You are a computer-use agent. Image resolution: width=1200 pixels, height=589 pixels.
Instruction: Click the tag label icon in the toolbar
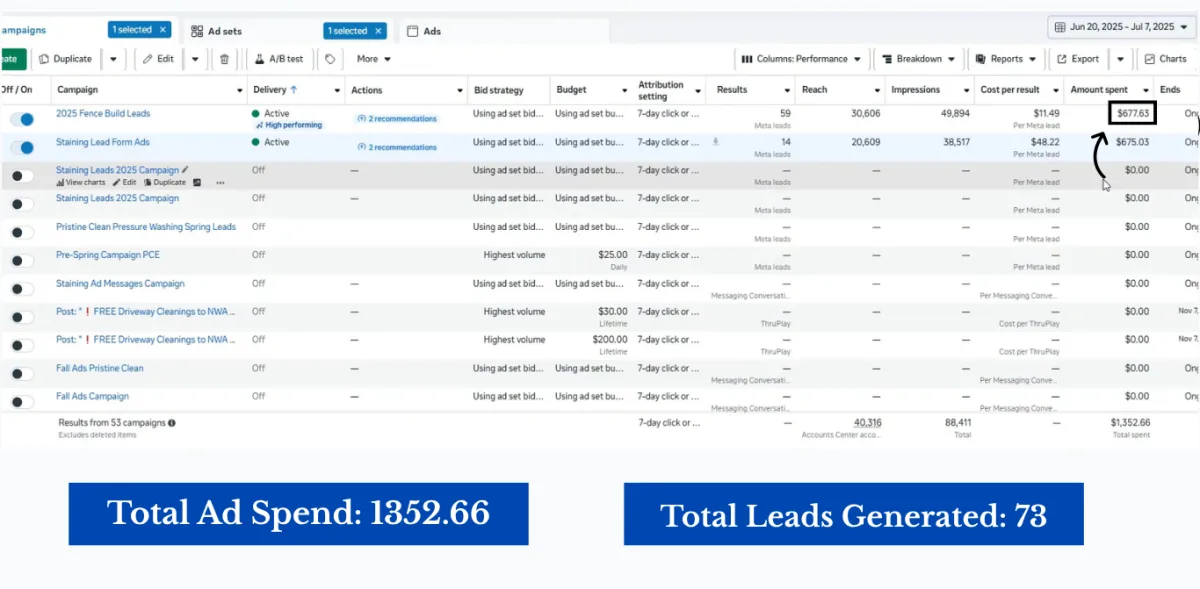(330, 59)
